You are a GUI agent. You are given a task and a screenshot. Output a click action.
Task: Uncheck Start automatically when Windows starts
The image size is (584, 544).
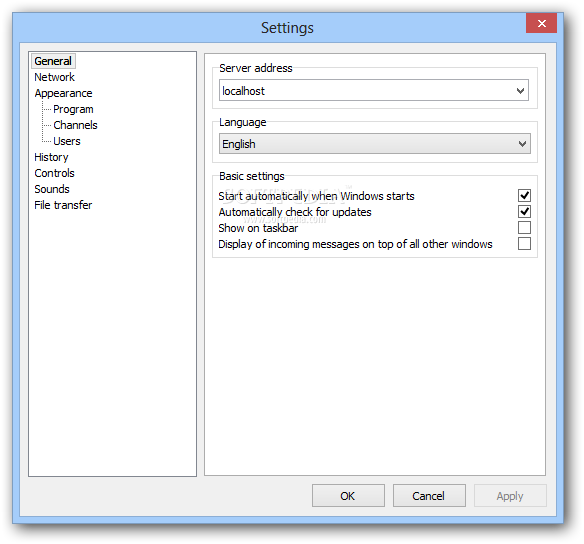(x=524, y=195)
